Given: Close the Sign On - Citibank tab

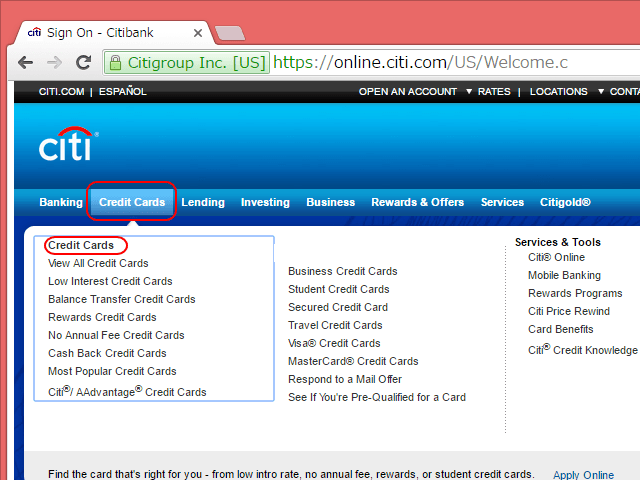Looking at the screenshot, I should pyautogui.click(x=195, y=32).
